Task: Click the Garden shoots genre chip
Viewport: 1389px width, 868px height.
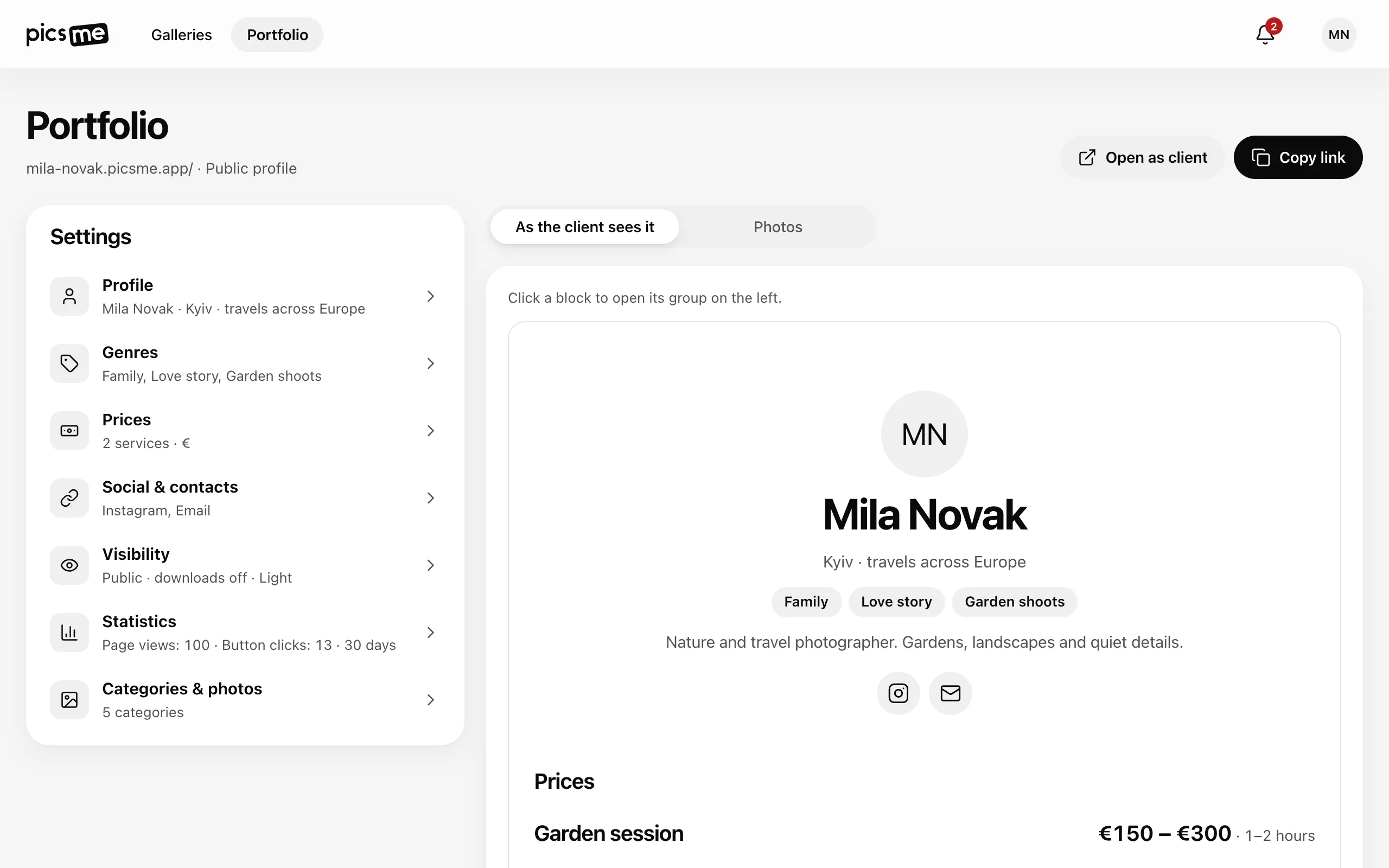Action: [1014, 602]
